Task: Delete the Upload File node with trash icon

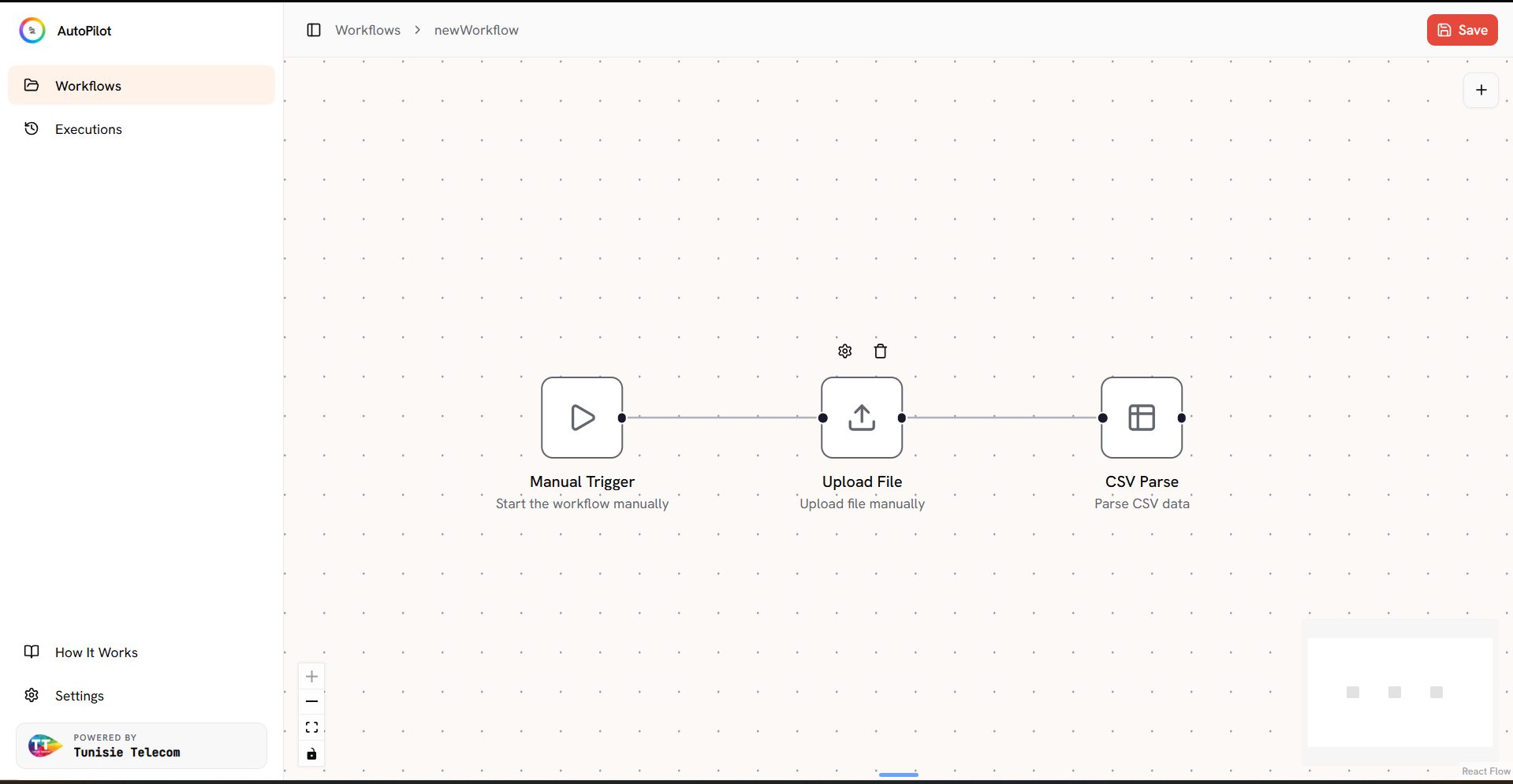Action: [881, 351]
